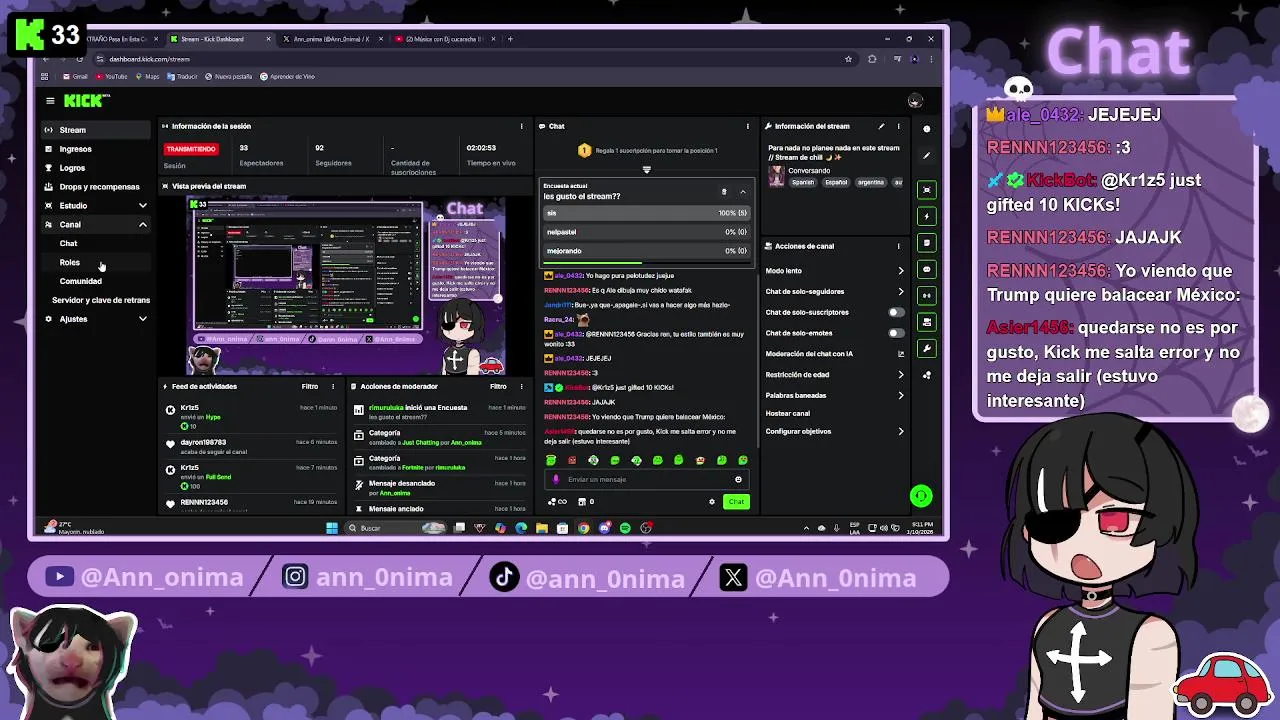
Task: Open Servidor y clave de retransmisión
Action: [x=101, y=300]
